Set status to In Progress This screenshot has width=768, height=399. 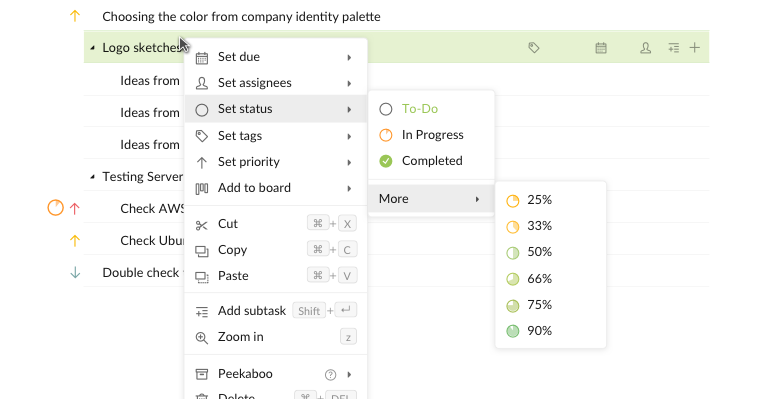[x=431, y=135]
